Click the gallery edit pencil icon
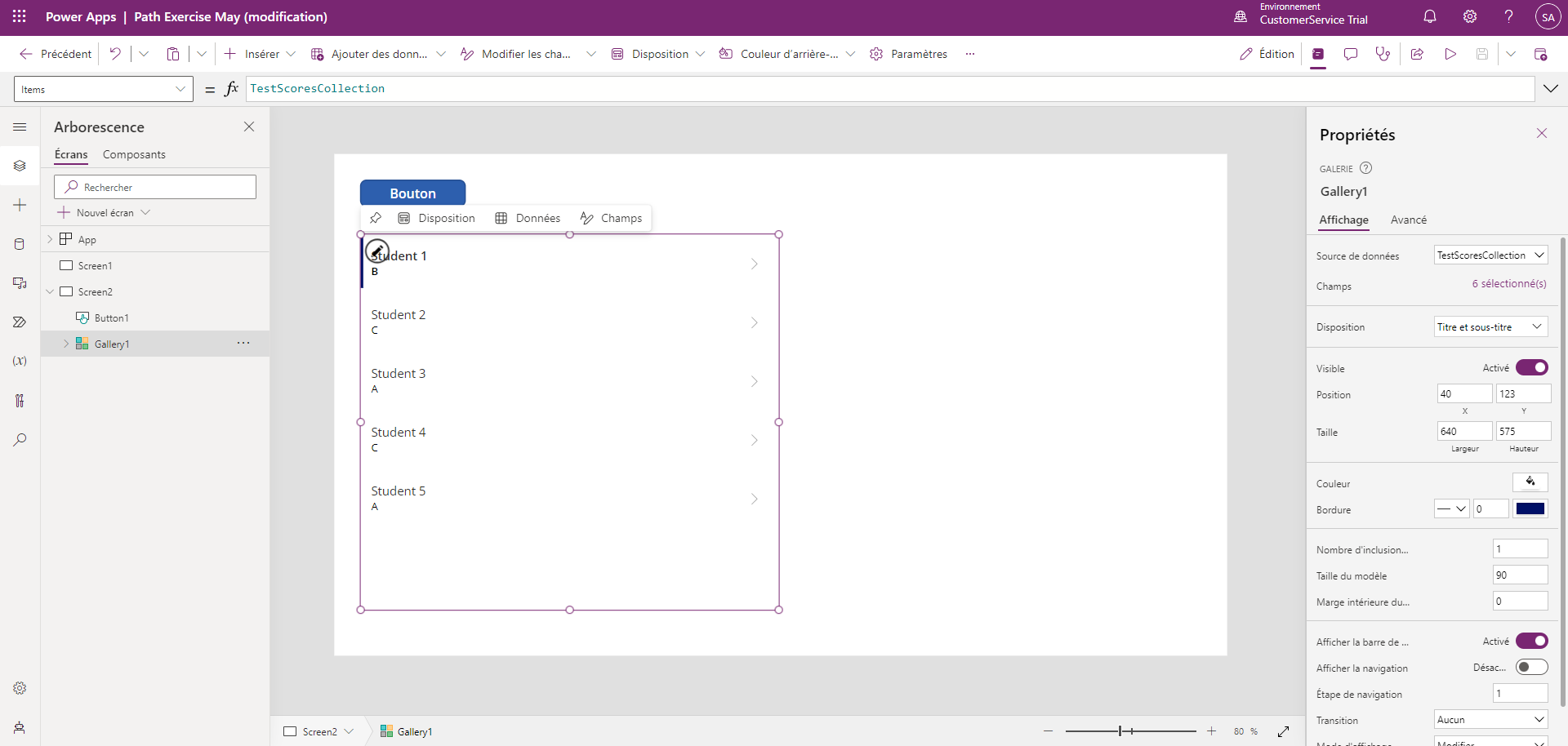 pos(376,251)
